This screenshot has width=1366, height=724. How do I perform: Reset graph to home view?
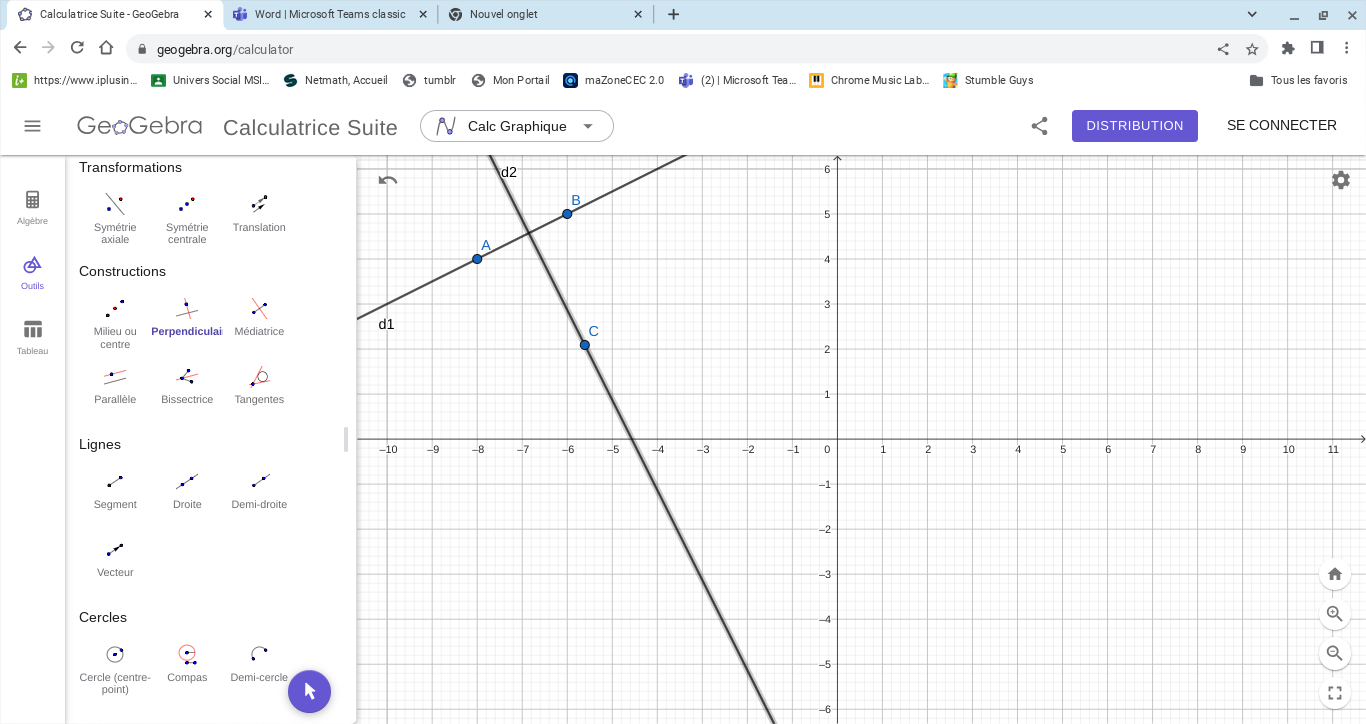coord(1334,574)
